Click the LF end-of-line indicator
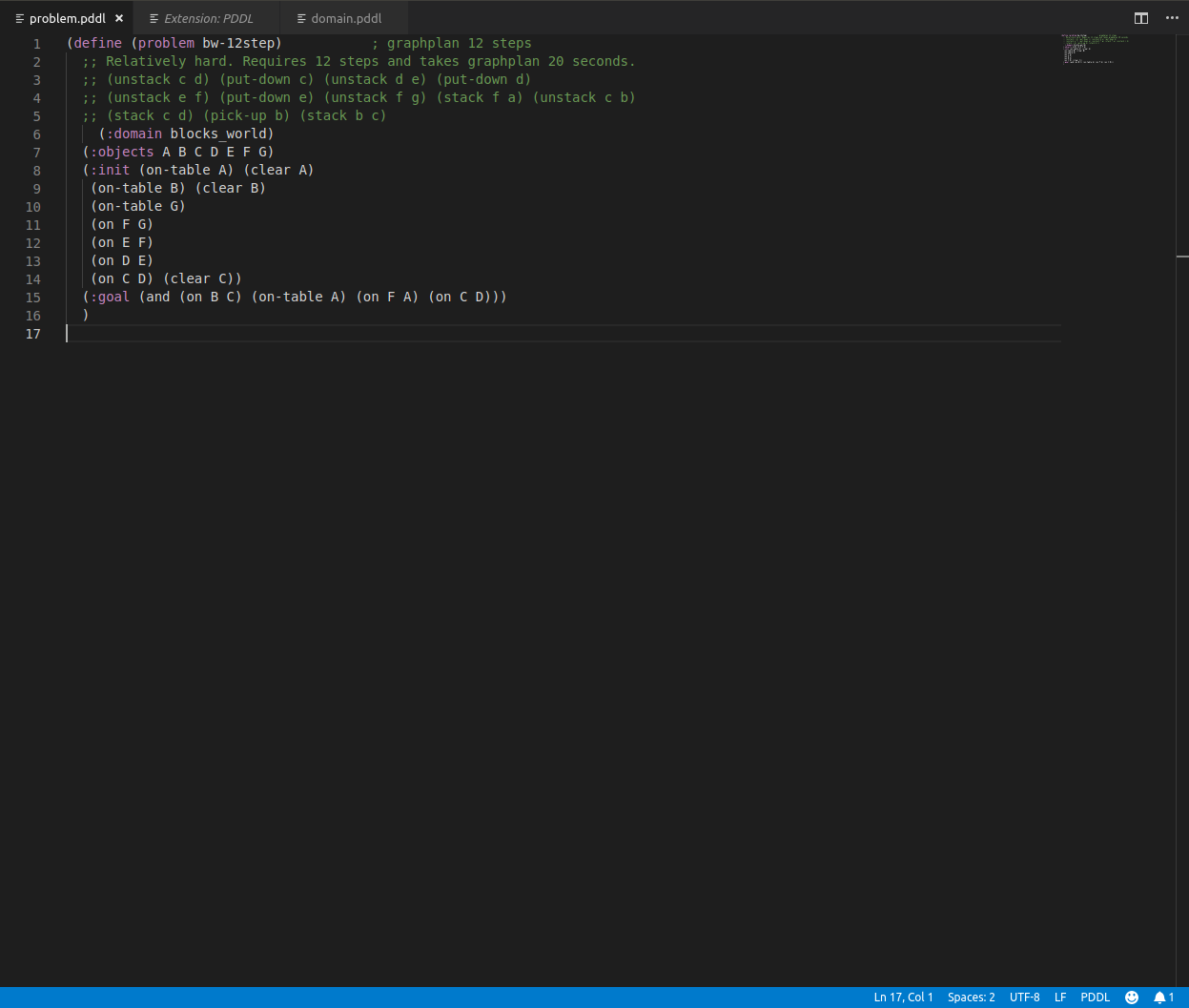The image size is (1189, 1008). point(1060,997)
